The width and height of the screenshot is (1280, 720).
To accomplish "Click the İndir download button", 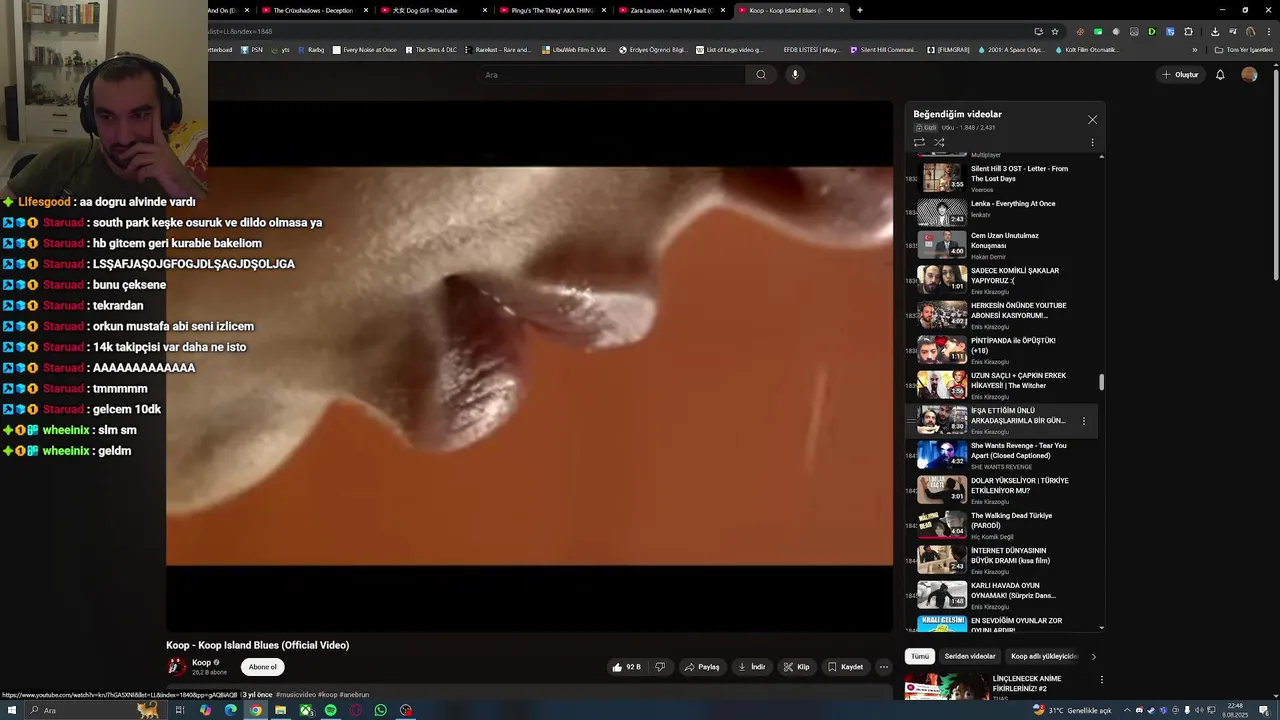I will [x=751, y=667].
